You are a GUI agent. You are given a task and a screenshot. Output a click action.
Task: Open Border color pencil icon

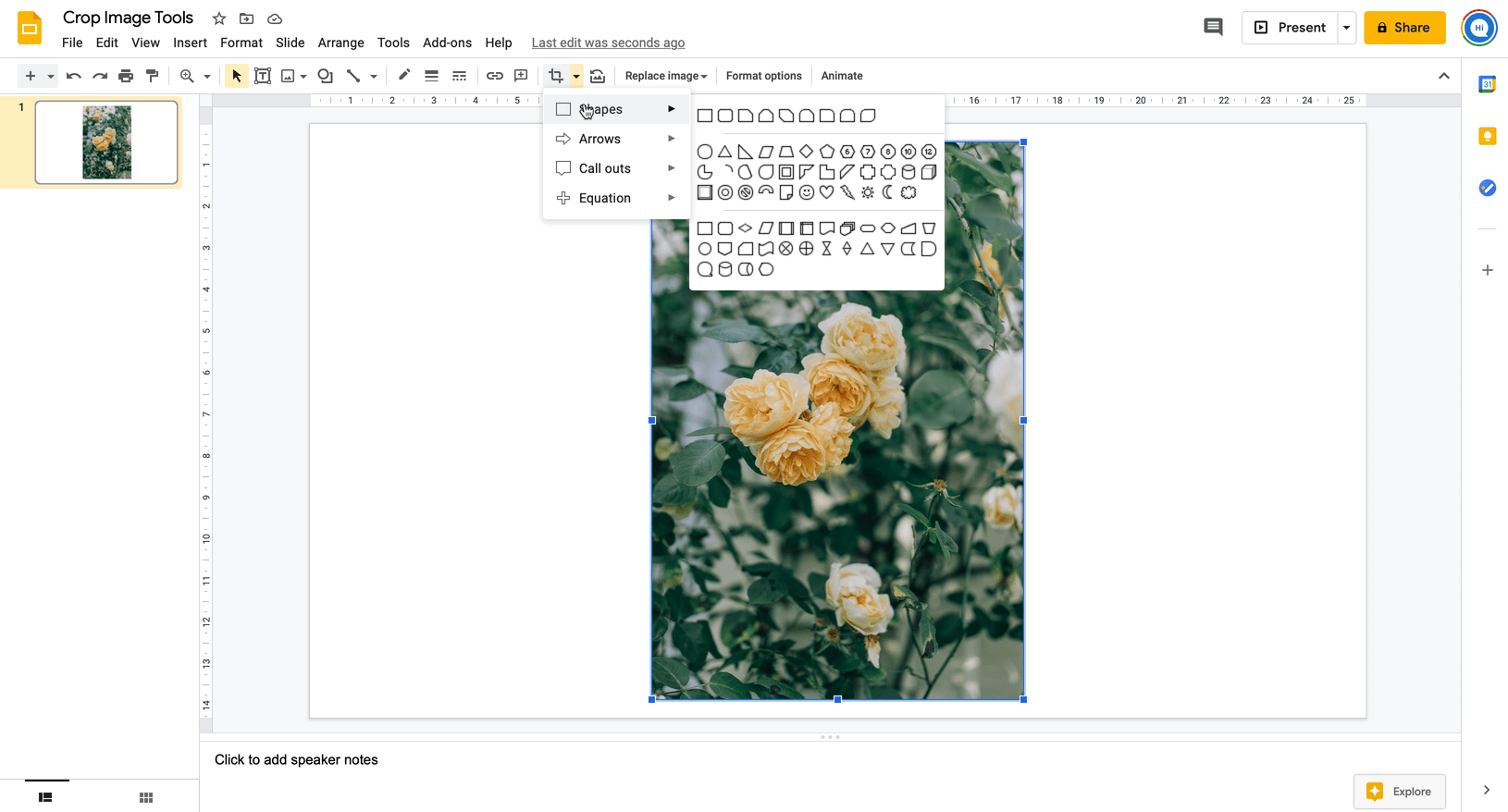click(404, 76)
